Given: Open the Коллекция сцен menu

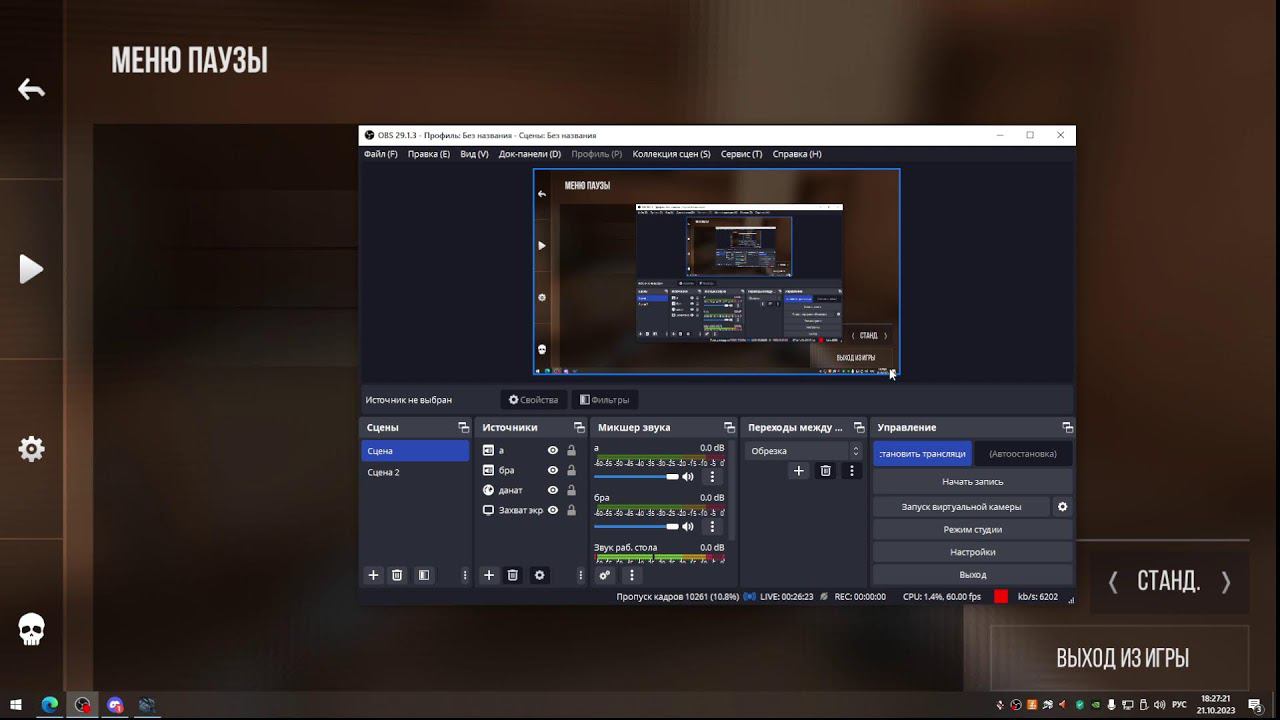Looking at the screenshot, I should tap(672, 154).
